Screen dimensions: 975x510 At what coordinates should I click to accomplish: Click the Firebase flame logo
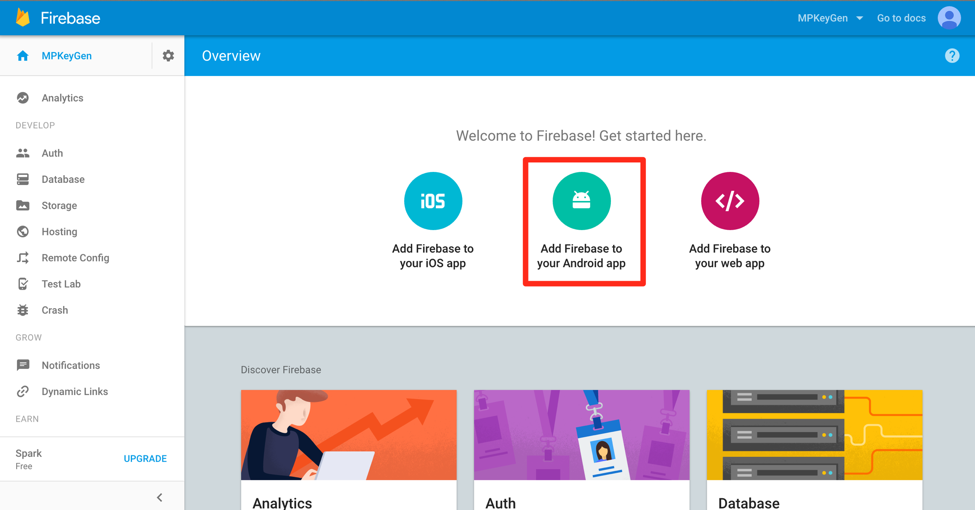[22, 17]
